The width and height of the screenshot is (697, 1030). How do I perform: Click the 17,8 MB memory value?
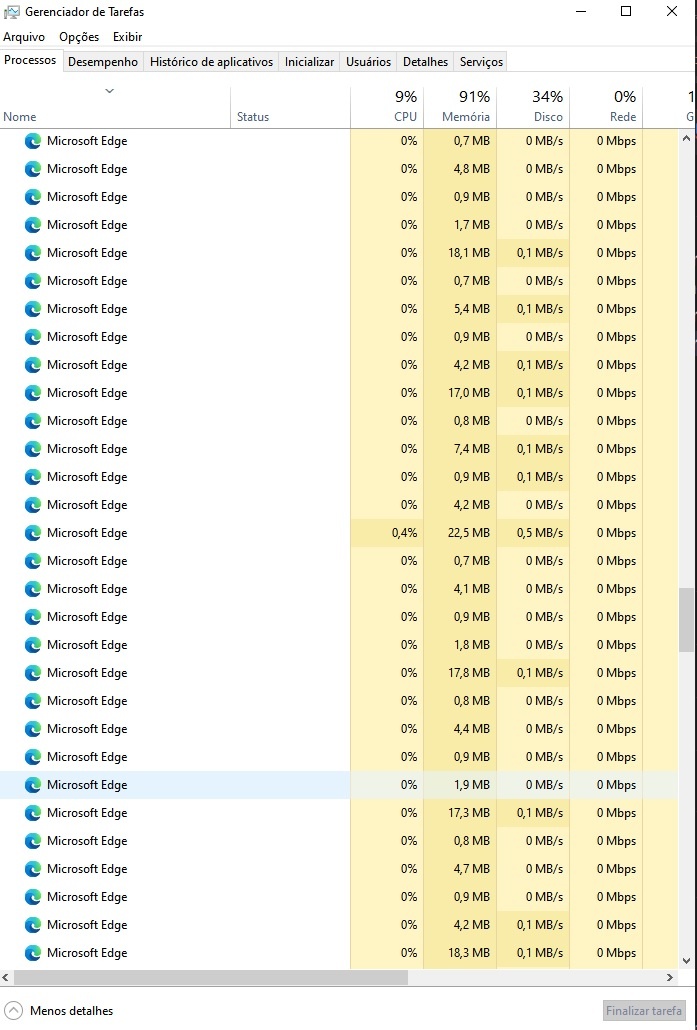[469, 673]
